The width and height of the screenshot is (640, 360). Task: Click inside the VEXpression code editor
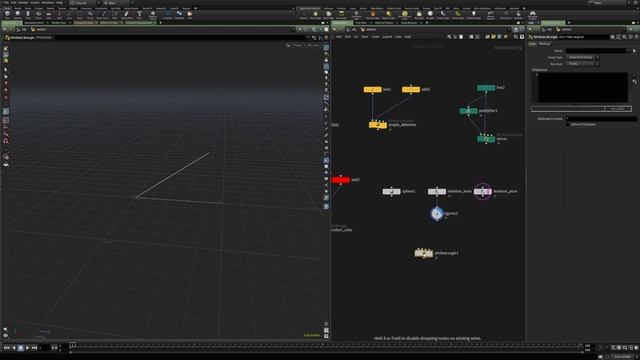(x=582, y=87)
